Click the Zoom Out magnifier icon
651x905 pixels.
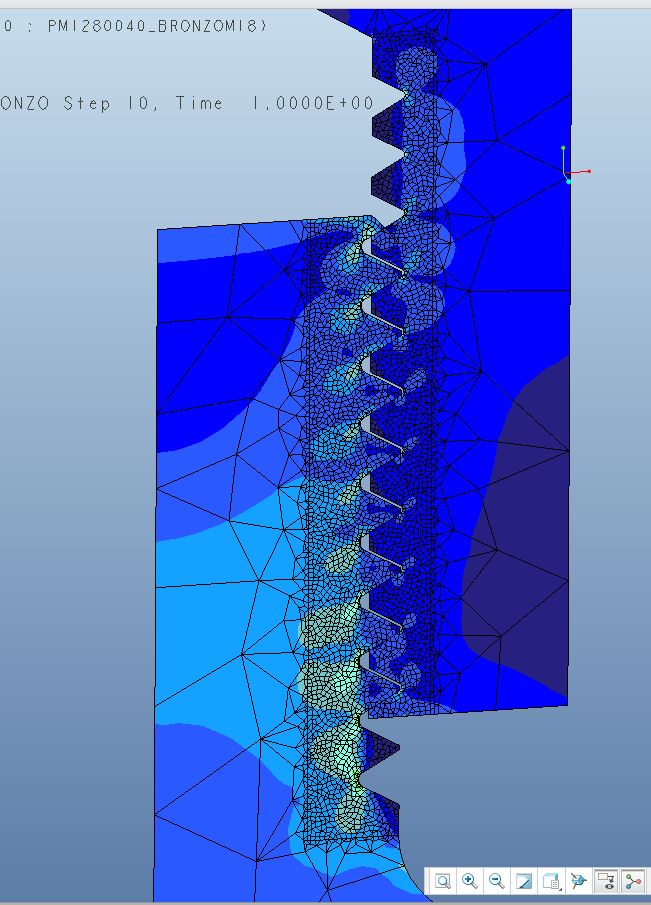point(497,881)
